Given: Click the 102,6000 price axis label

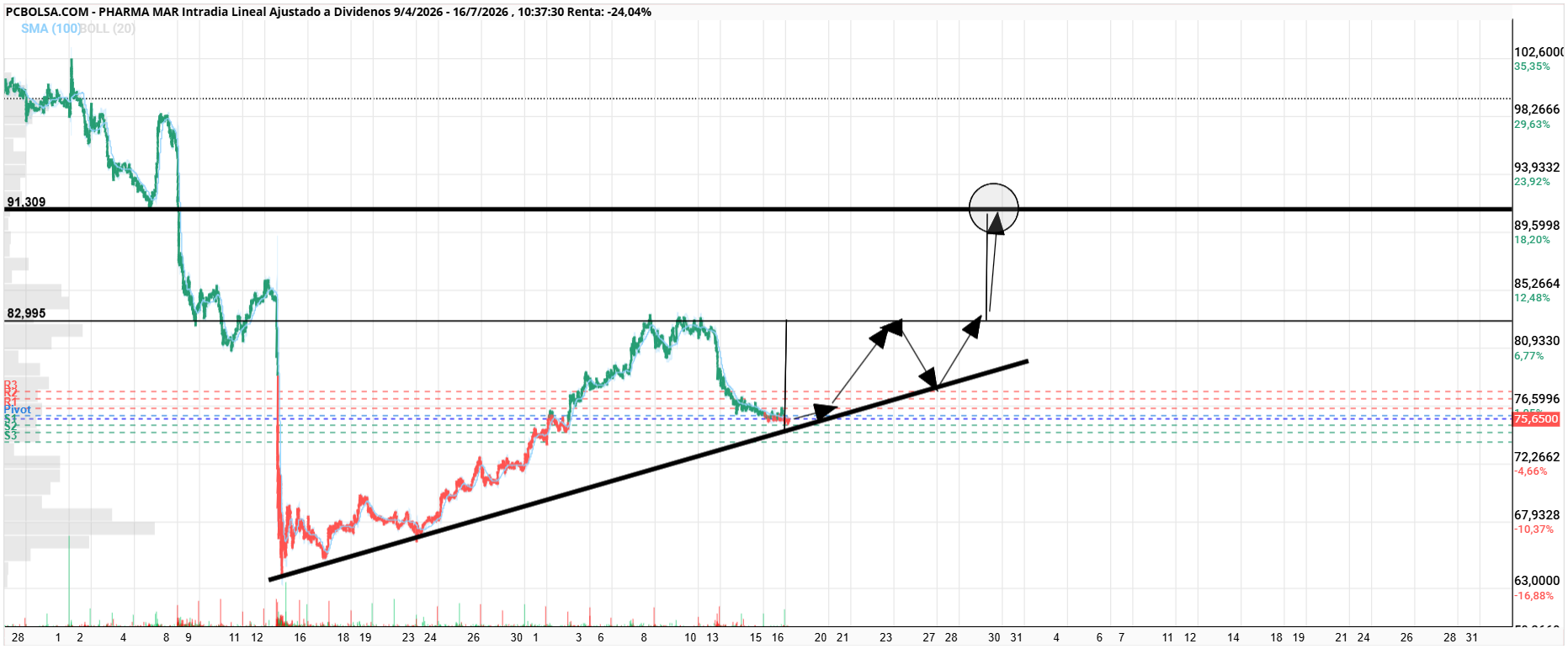Looking at the screenshot, I should 1539,52.
